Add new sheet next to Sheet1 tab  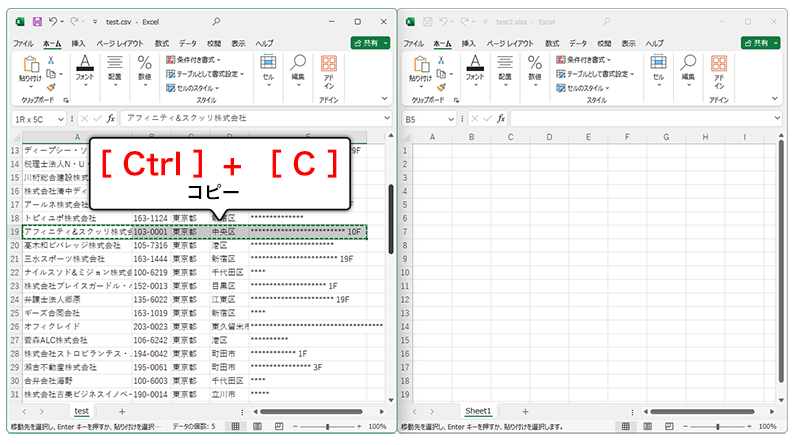click(525, 411)
